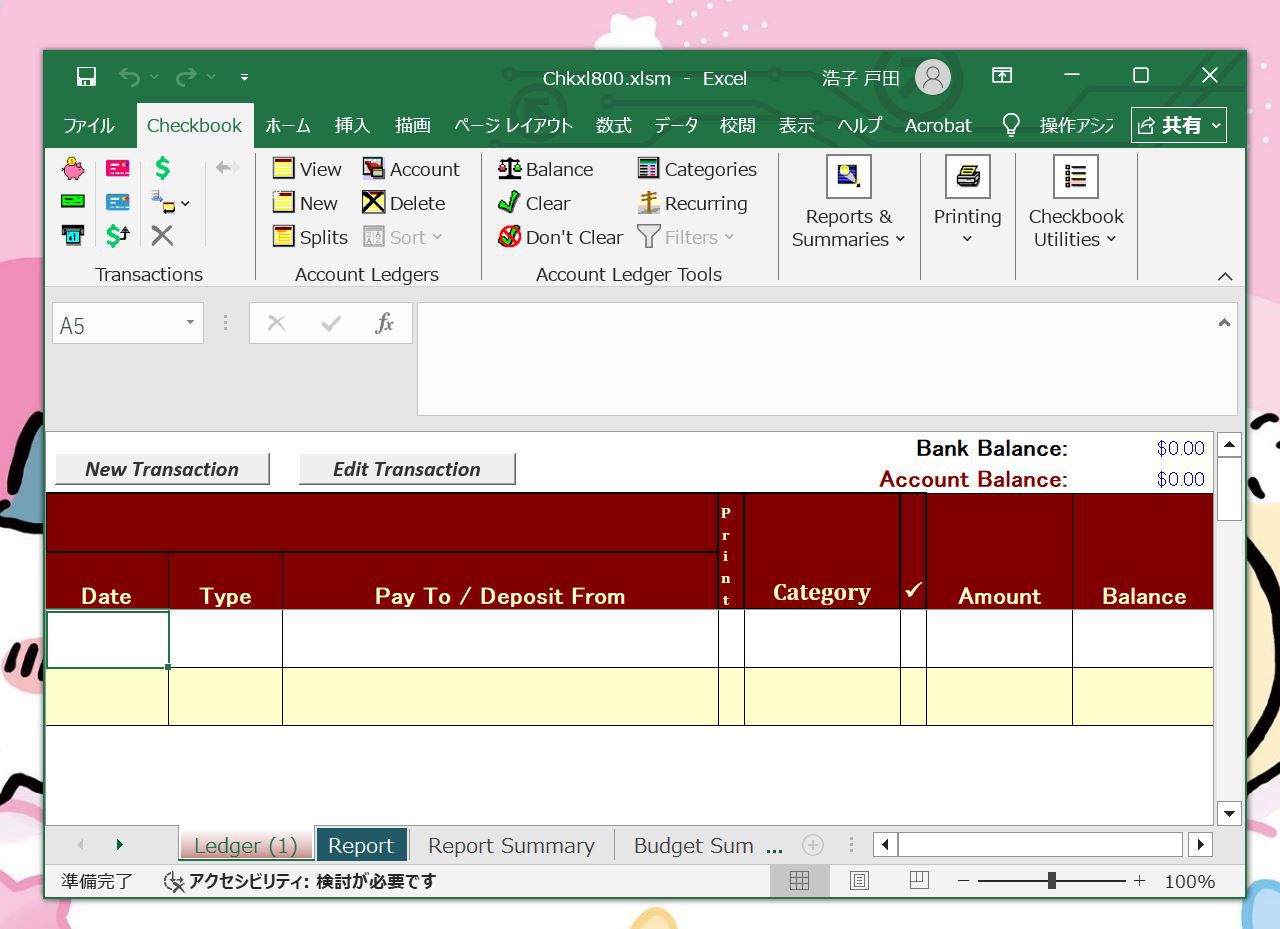Expand the Printing dropdown

[967, 203]
